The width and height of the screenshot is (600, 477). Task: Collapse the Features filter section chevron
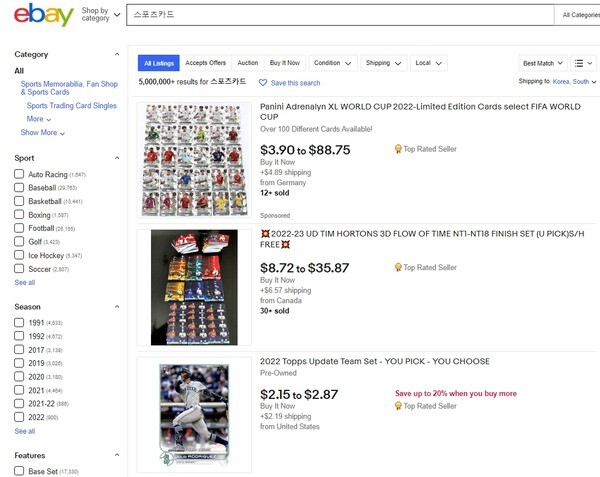click(117, 455)
